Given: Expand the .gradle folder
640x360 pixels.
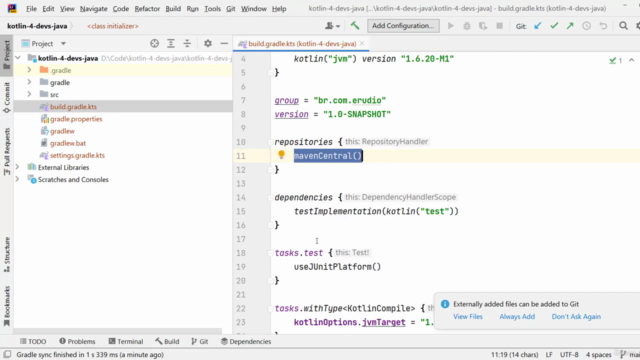Looking at the screenshot, I should (29, 70).
